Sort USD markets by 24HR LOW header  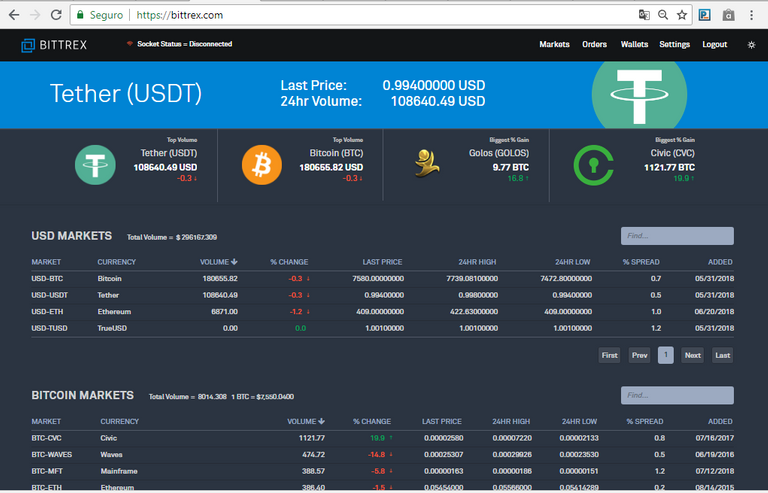point(573,262)
